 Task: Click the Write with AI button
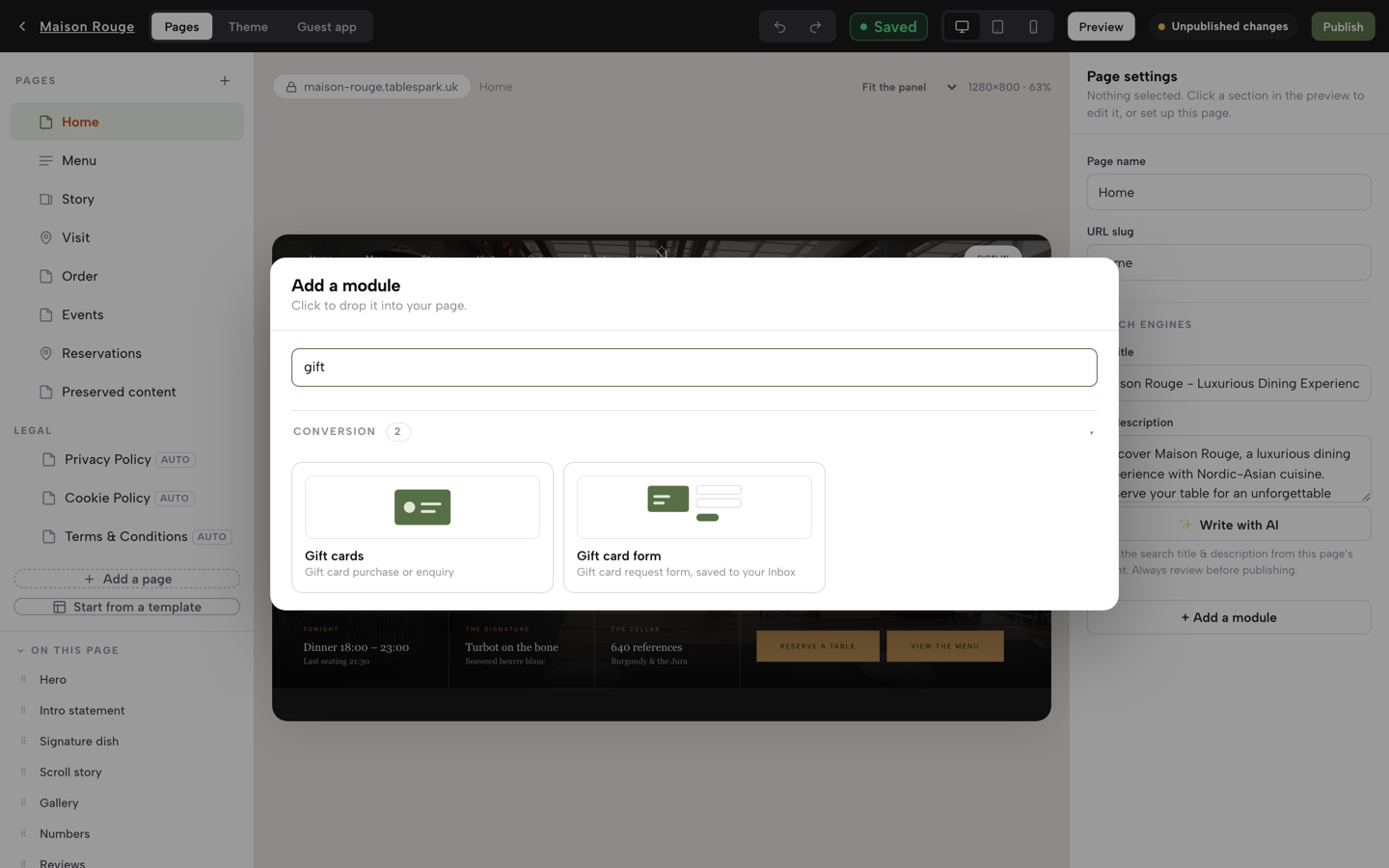(x=1229, y=525)
